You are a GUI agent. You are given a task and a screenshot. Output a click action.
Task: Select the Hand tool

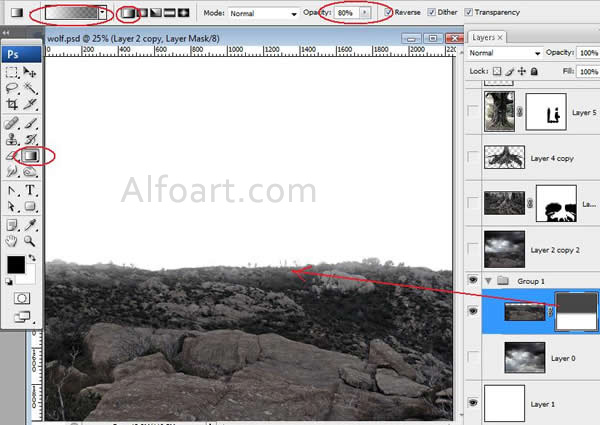[x=12, y=240]
